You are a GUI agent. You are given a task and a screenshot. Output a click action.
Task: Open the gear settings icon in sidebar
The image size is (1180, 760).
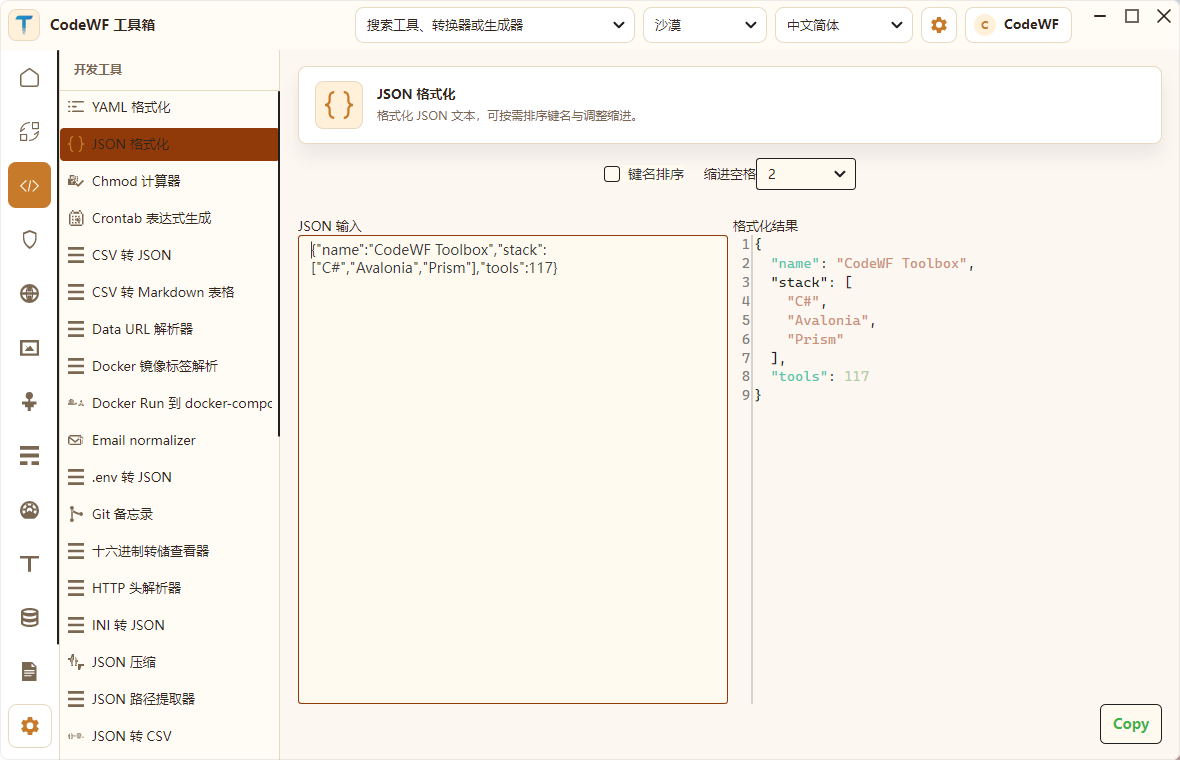tap(29, 726)
